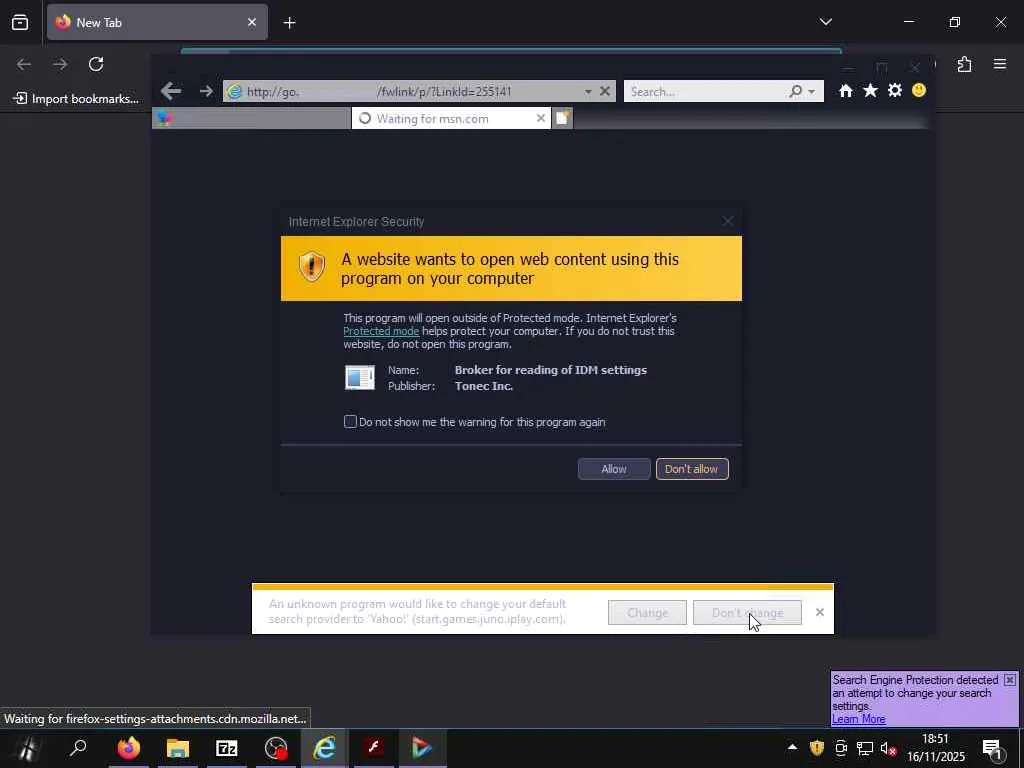Reload the Firefox page
This screenshot has width=1024, height=768.
96,64
